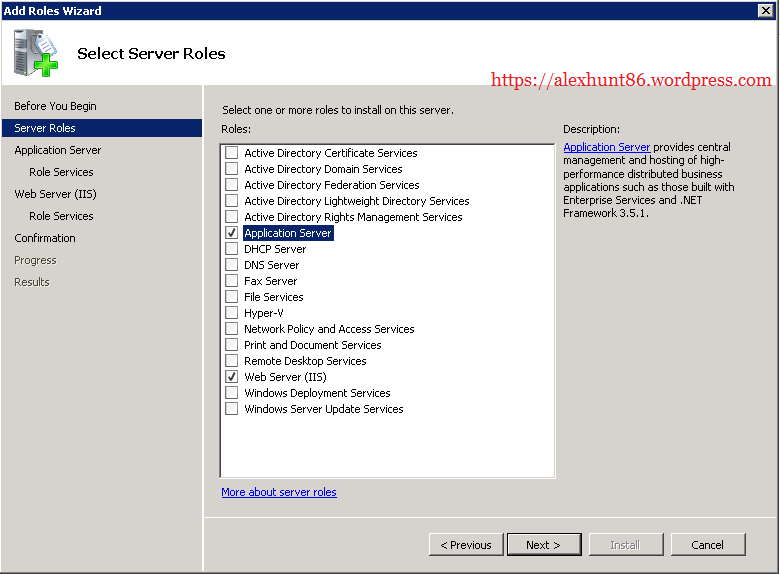Uncheck the Web Server (IIS) checkbox
Screen dimensions: 780x574
coord(232,377)
